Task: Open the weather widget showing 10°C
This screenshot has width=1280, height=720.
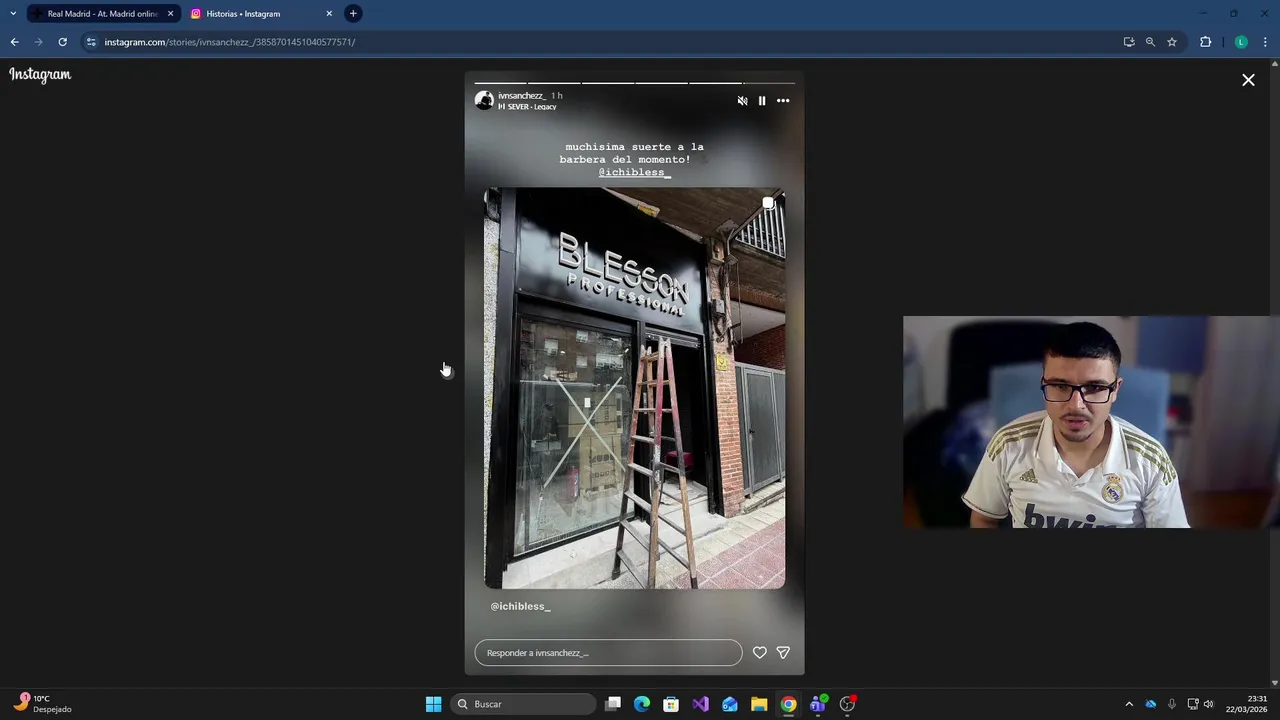Action: (x=42, y=704)
